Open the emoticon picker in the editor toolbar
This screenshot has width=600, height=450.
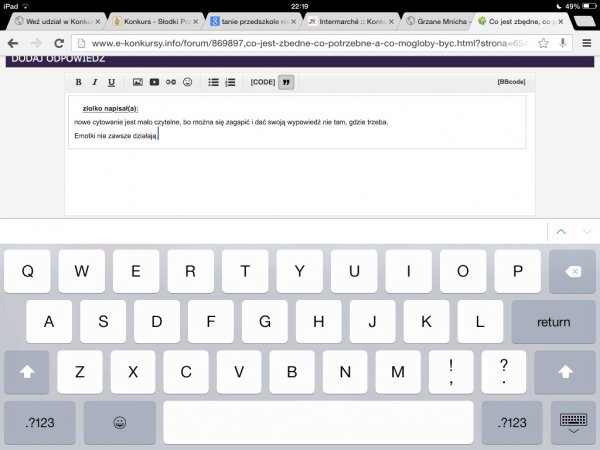[x=186, y=82]
